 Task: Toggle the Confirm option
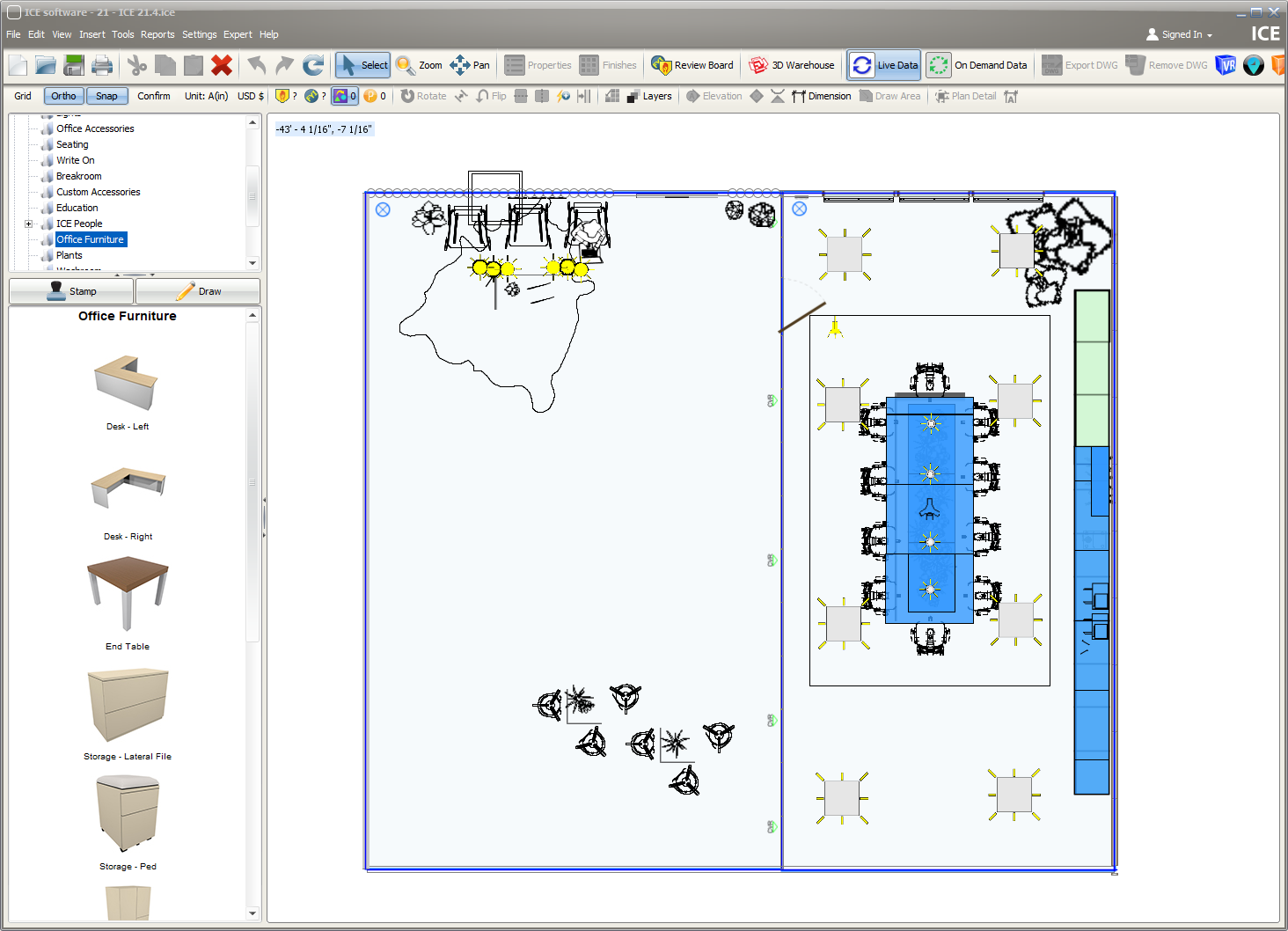click(x=154, y=96)
